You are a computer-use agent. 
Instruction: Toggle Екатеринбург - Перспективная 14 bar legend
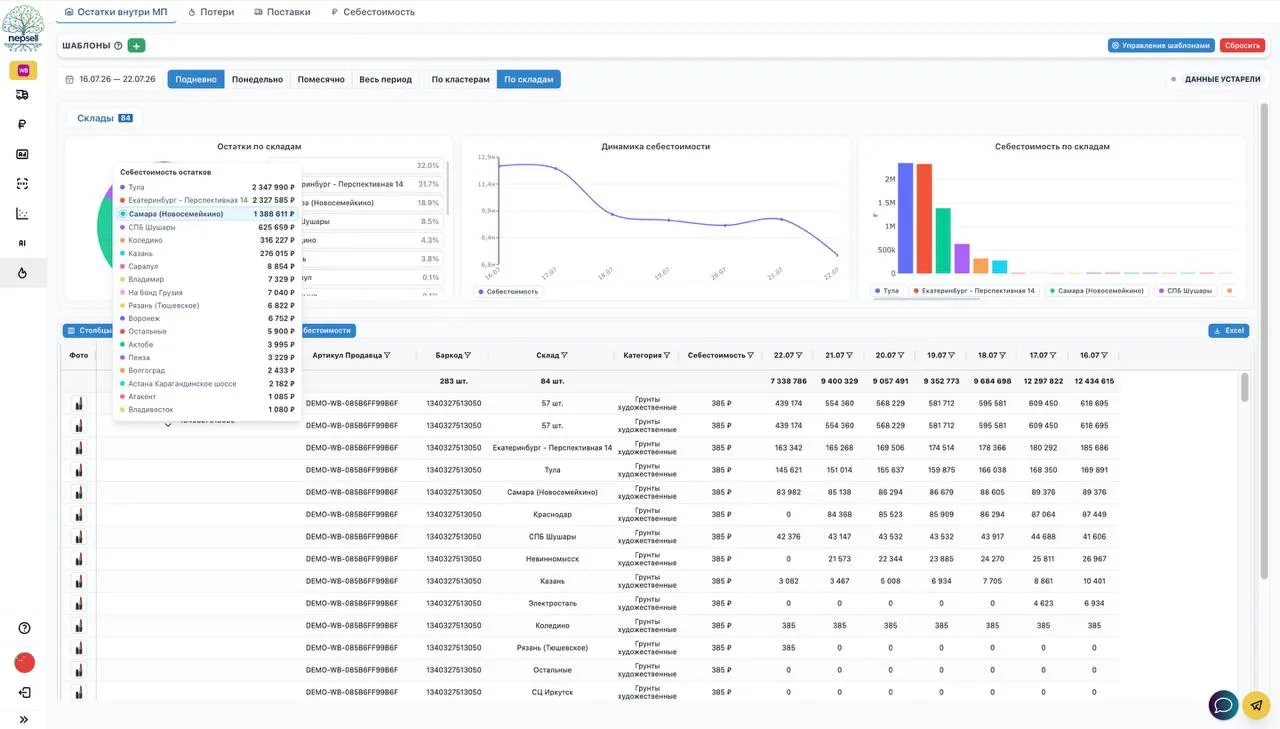(973, 291)
